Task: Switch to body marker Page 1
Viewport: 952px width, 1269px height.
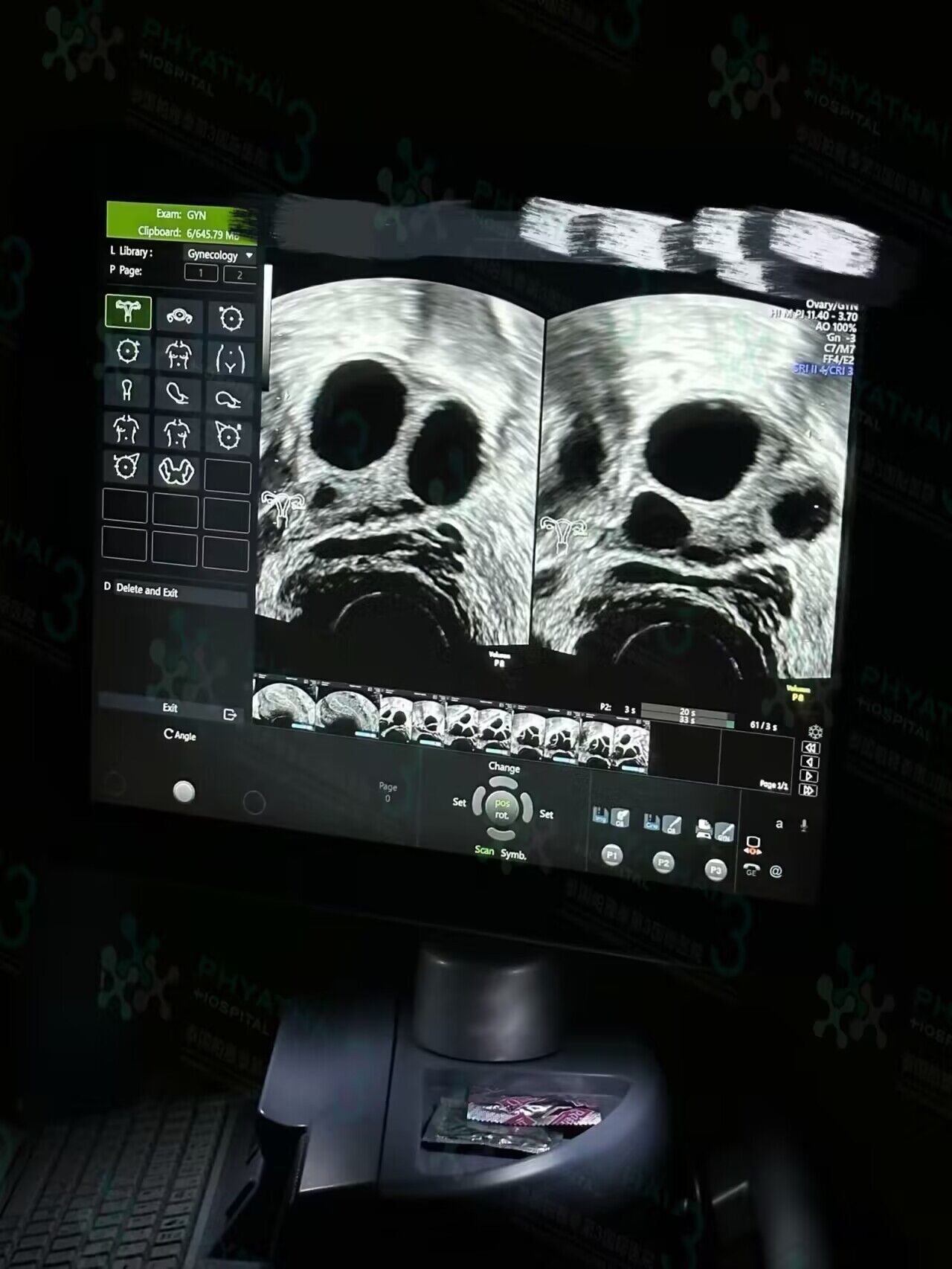Action: (201, 273)
